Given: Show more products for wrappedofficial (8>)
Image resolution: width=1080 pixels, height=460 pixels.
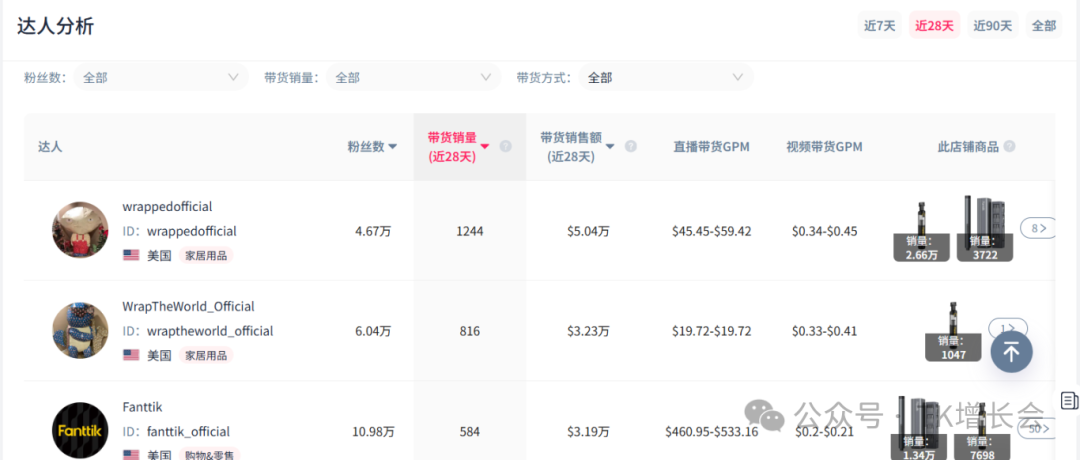Looking at the screenshot, I should pyautogui.click(x=1038, y=228).
